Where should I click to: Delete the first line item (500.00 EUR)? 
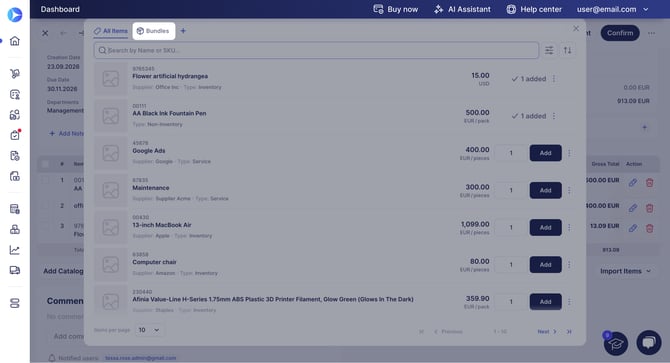click(x=649, y=183)
